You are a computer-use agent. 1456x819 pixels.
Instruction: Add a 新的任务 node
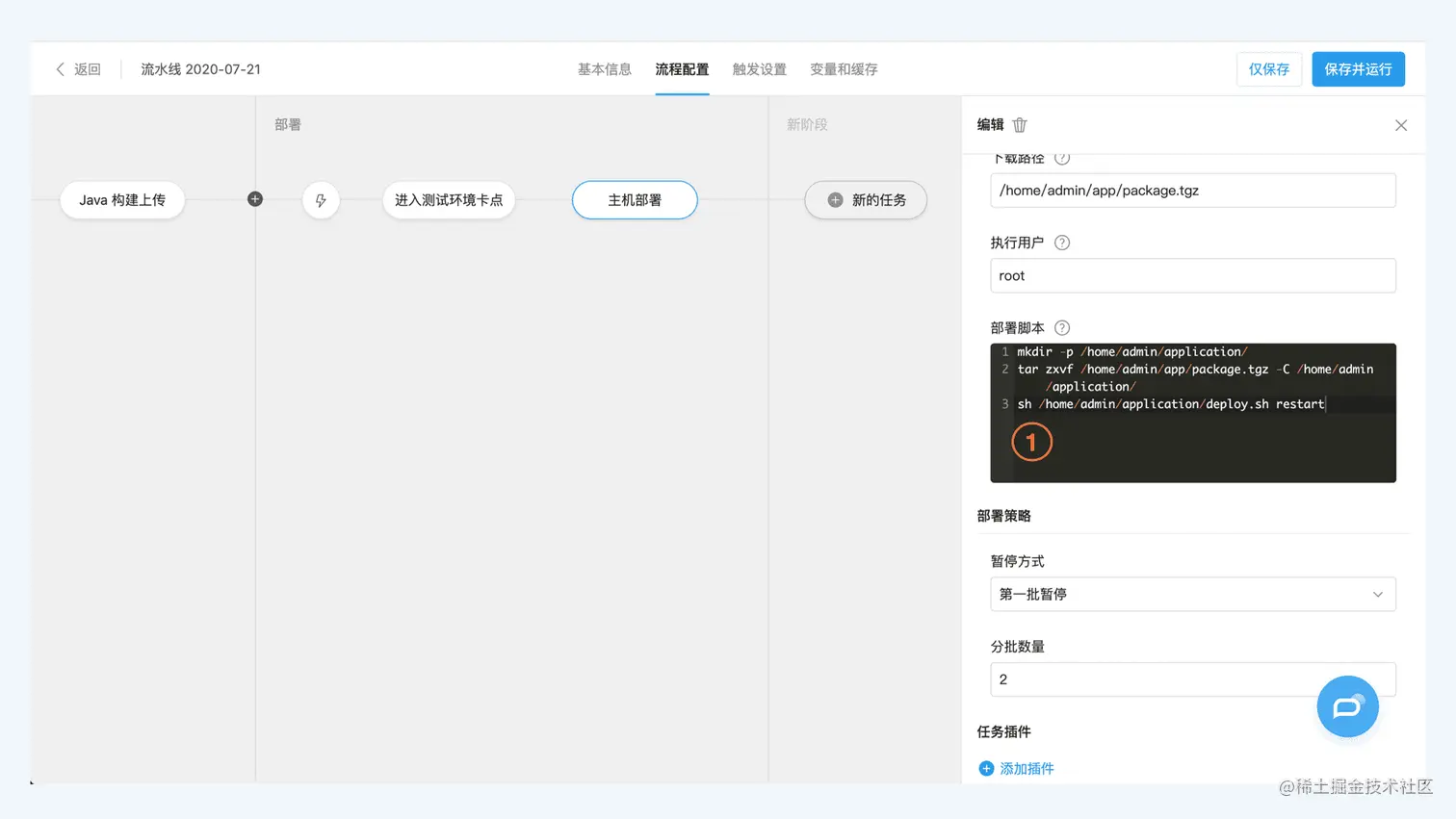[x=866, y=200]
